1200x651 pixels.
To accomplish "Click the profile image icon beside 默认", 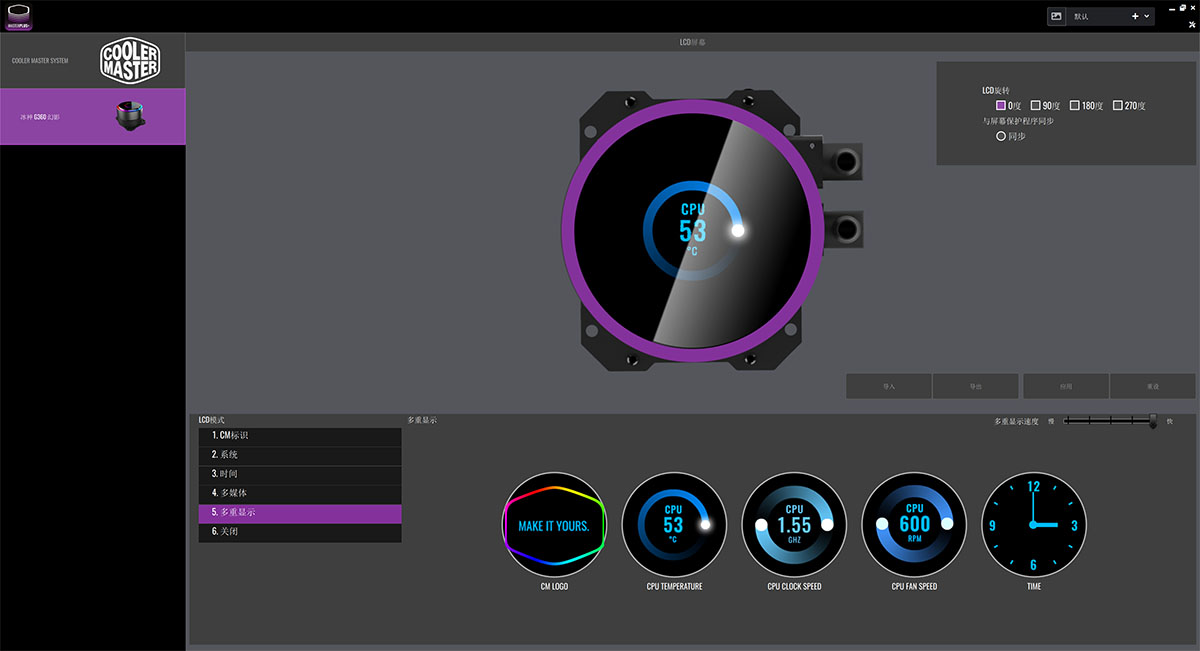I will tap(1056, 16).
